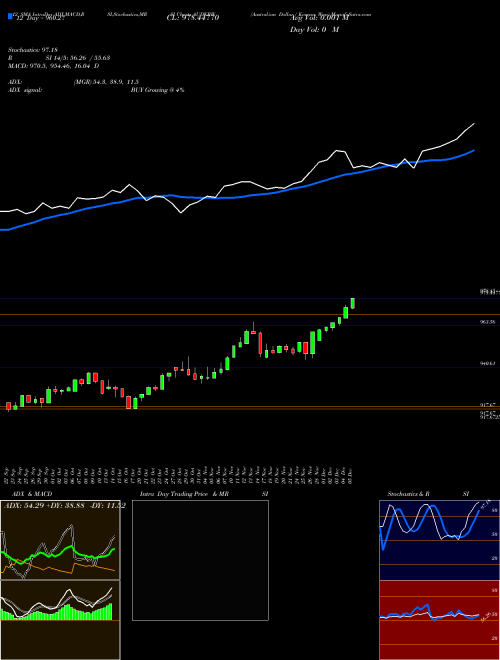Click the 'ADX: 54.29 +DY: 38.88 -DY: 11.52' readout
The width and height of the screenshot is (500, 660).
[64, 505]
